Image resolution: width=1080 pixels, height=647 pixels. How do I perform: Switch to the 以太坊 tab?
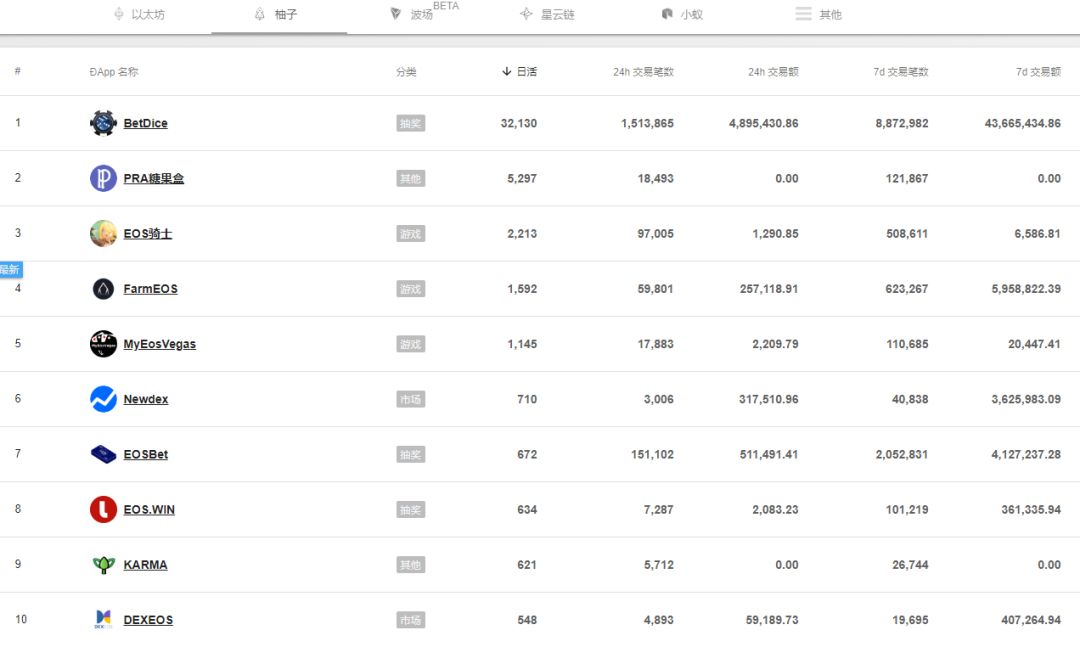pos(139,14)
